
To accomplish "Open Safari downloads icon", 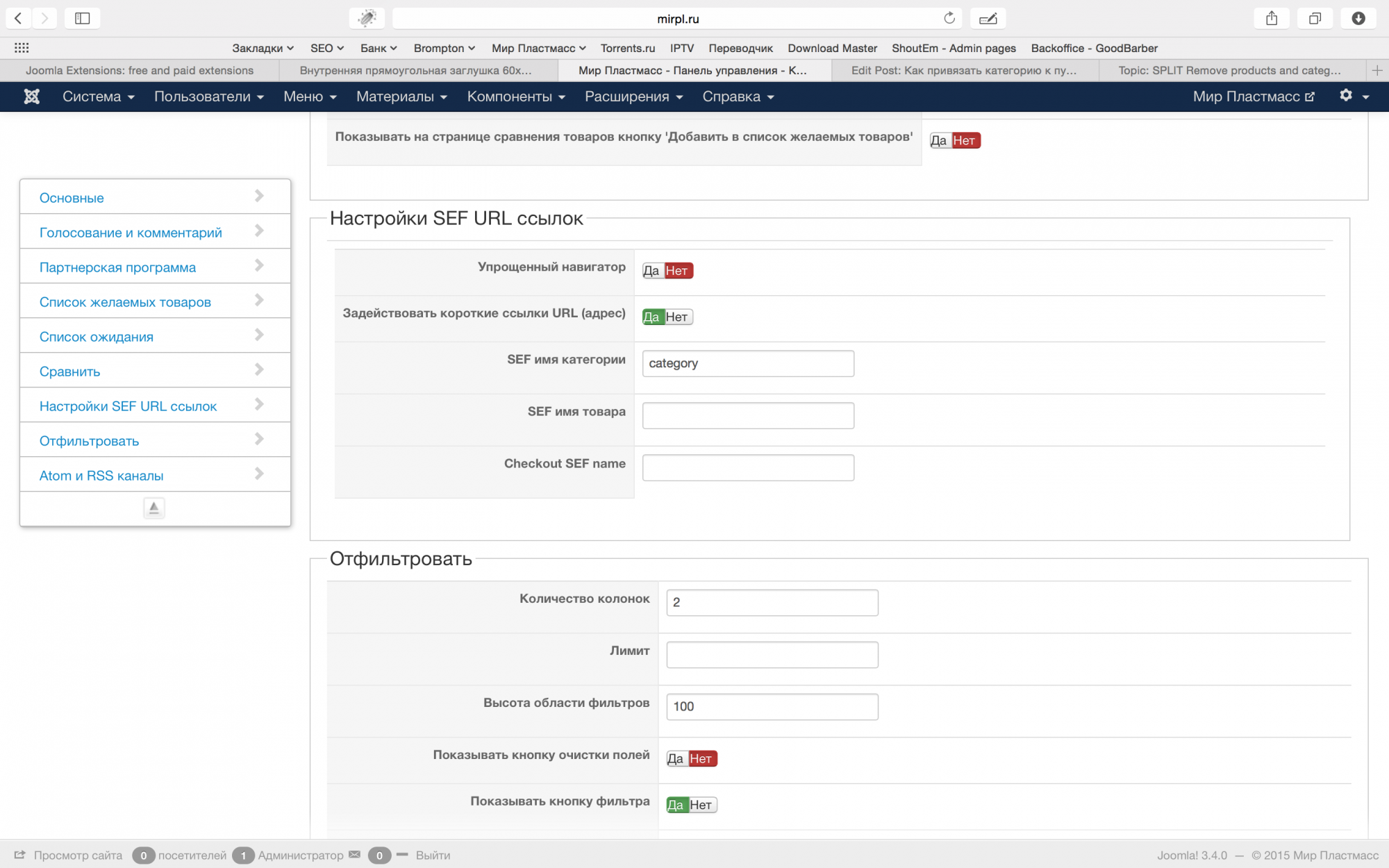I will [1358, 18].
